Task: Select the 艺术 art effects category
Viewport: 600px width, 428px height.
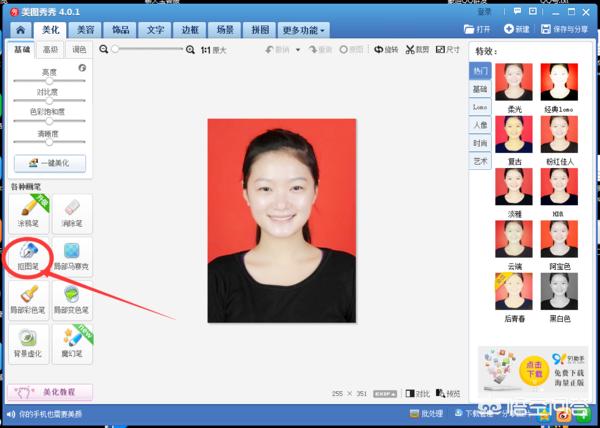Action: (480, 161)
